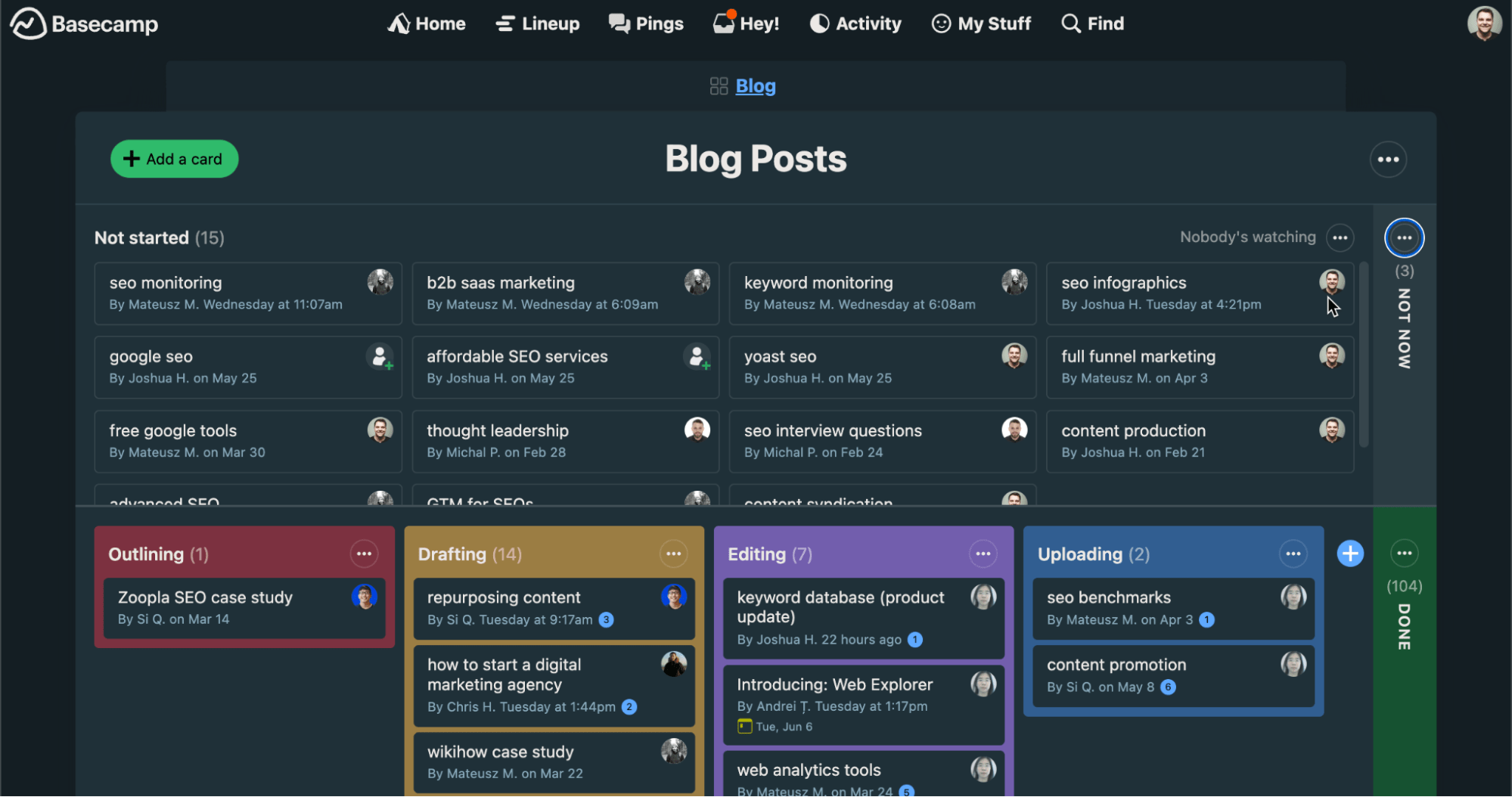
Task: Open the comment badge on digital marketing agency
Action: point(629,707)
